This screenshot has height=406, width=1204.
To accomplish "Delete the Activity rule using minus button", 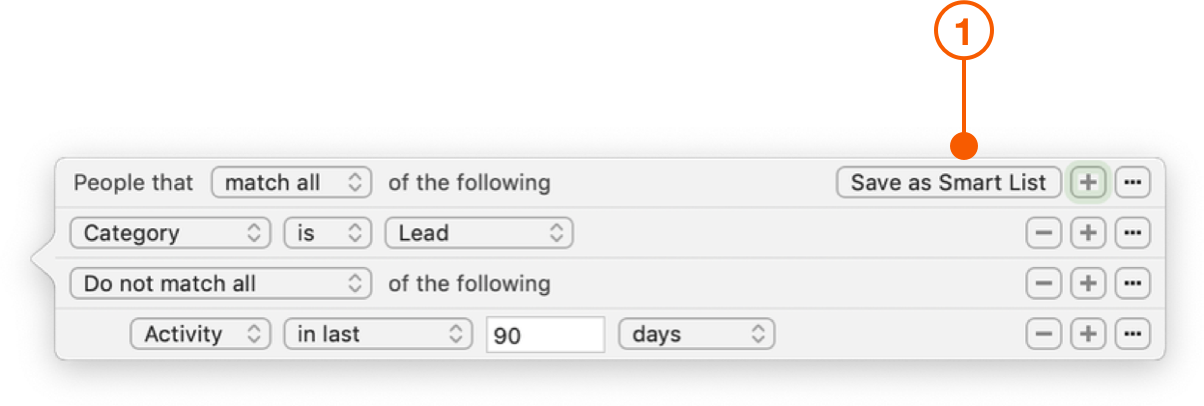I will click(x=1043, y=334).
